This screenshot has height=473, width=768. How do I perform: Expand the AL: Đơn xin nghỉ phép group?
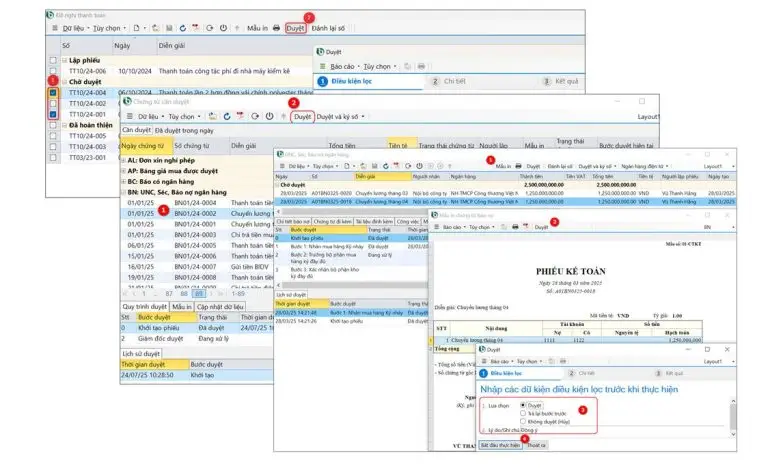click(125, 160)
